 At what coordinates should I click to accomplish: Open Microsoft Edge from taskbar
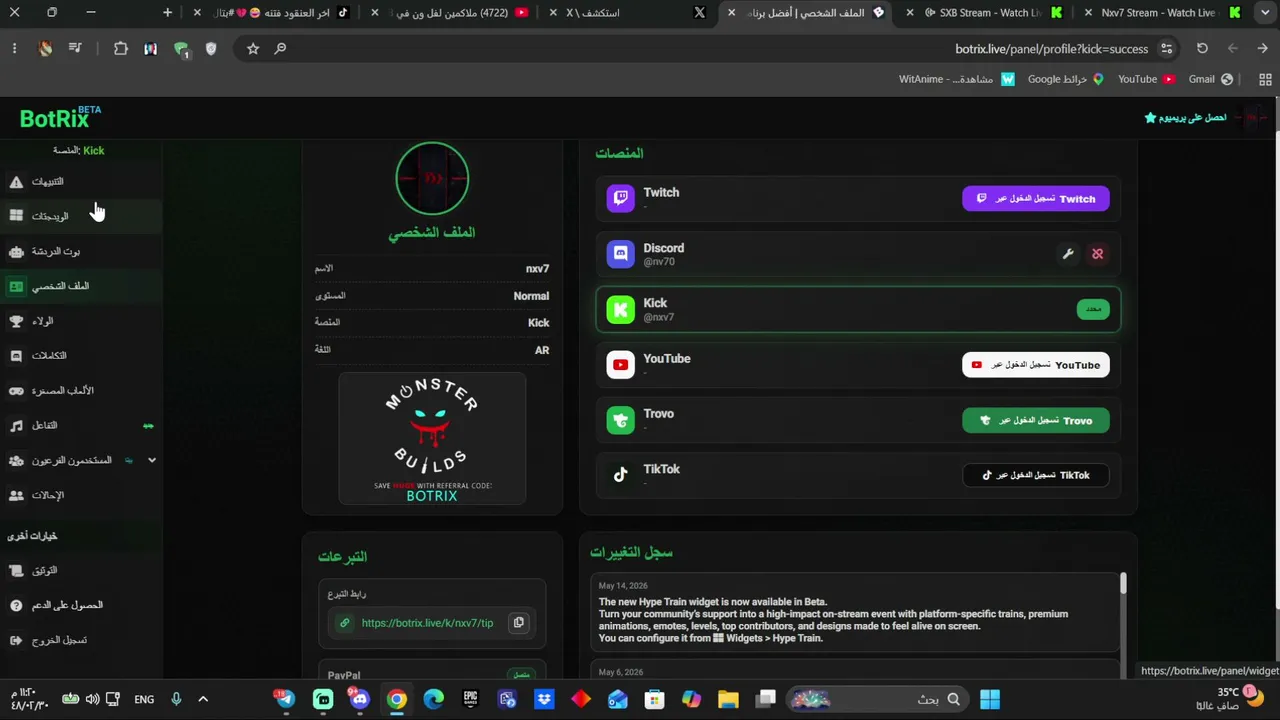tap(433, 700)
